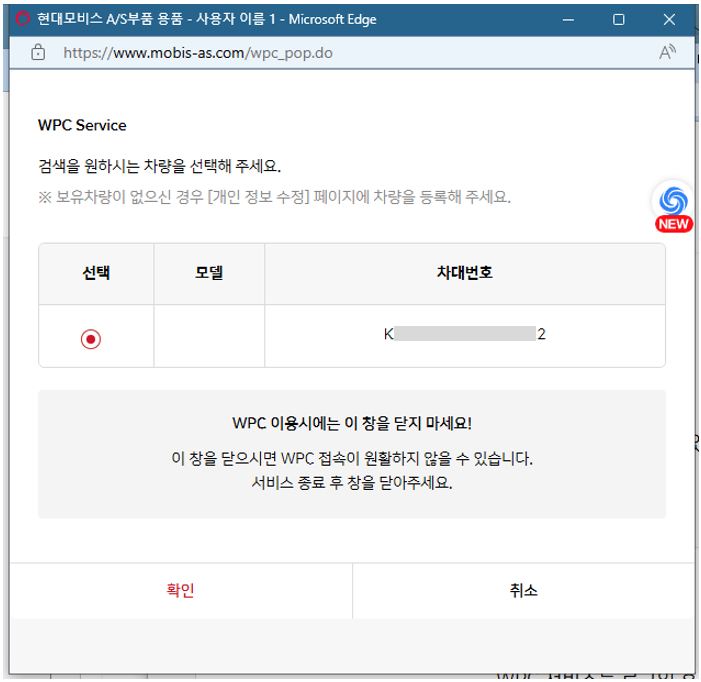Click the warning text about WPC 접속이 원활하지
701x682 pixels.
(352, 459)
